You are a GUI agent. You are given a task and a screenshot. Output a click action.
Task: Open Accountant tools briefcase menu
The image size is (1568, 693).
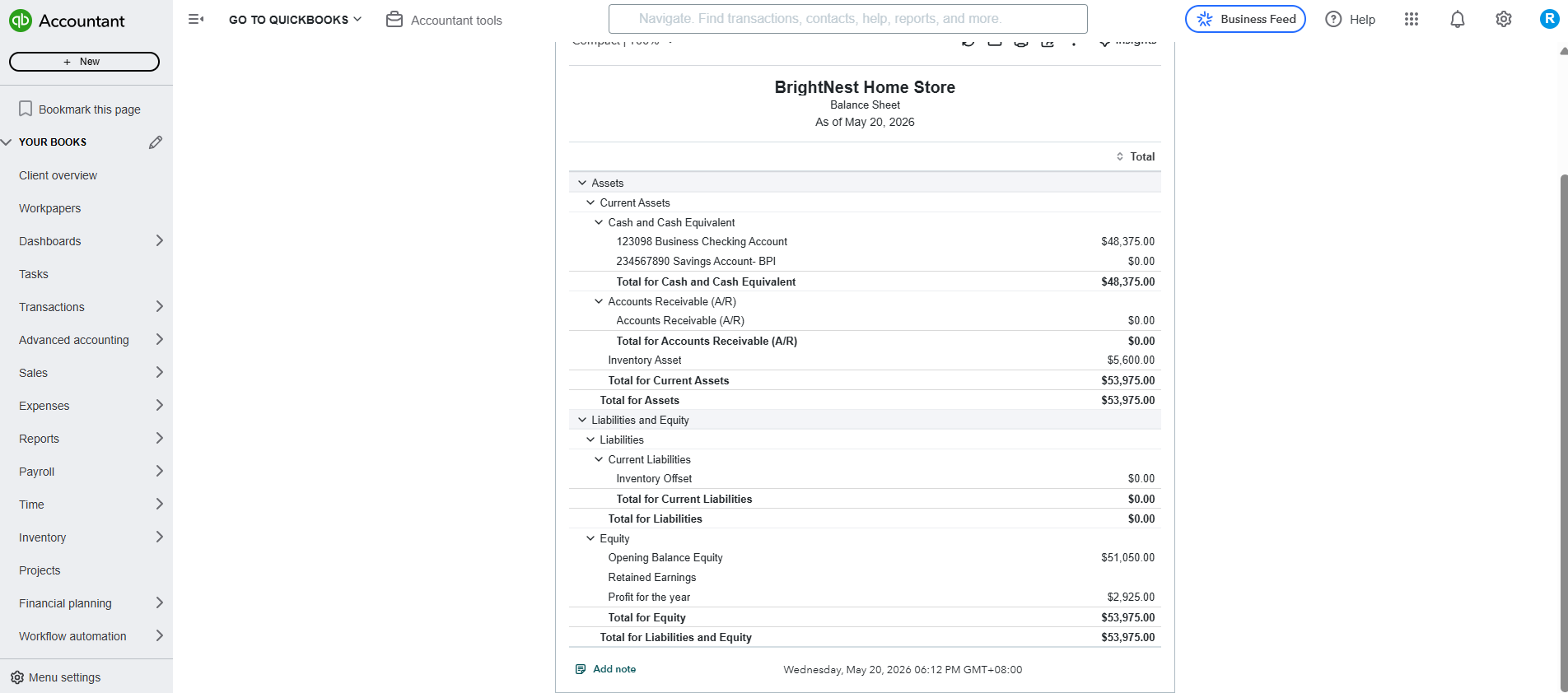[x=445, y=20]
